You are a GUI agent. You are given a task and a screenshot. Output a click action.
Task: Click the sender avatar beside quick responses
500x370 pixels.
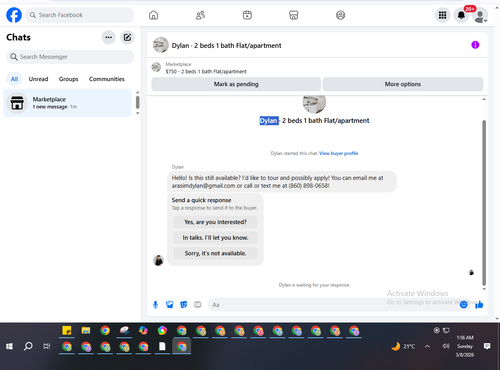pos(158,260)
